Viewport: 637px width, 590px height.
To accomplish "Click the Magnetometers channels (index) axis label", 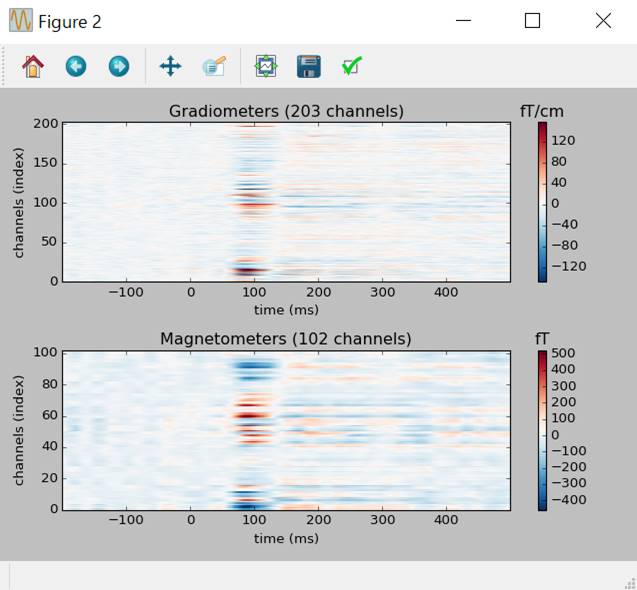I will [x=19, y=430].
